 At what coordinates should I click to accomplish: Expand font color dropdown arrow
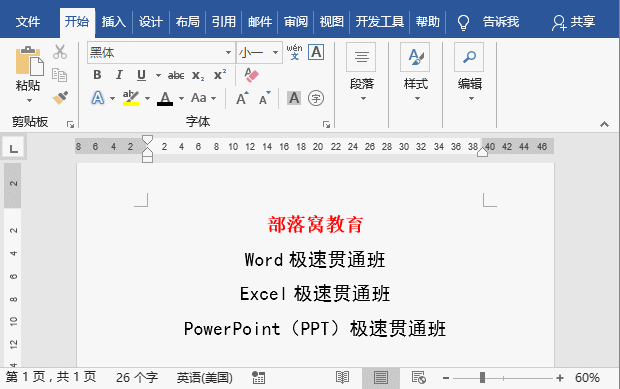[x=181, y=98]
